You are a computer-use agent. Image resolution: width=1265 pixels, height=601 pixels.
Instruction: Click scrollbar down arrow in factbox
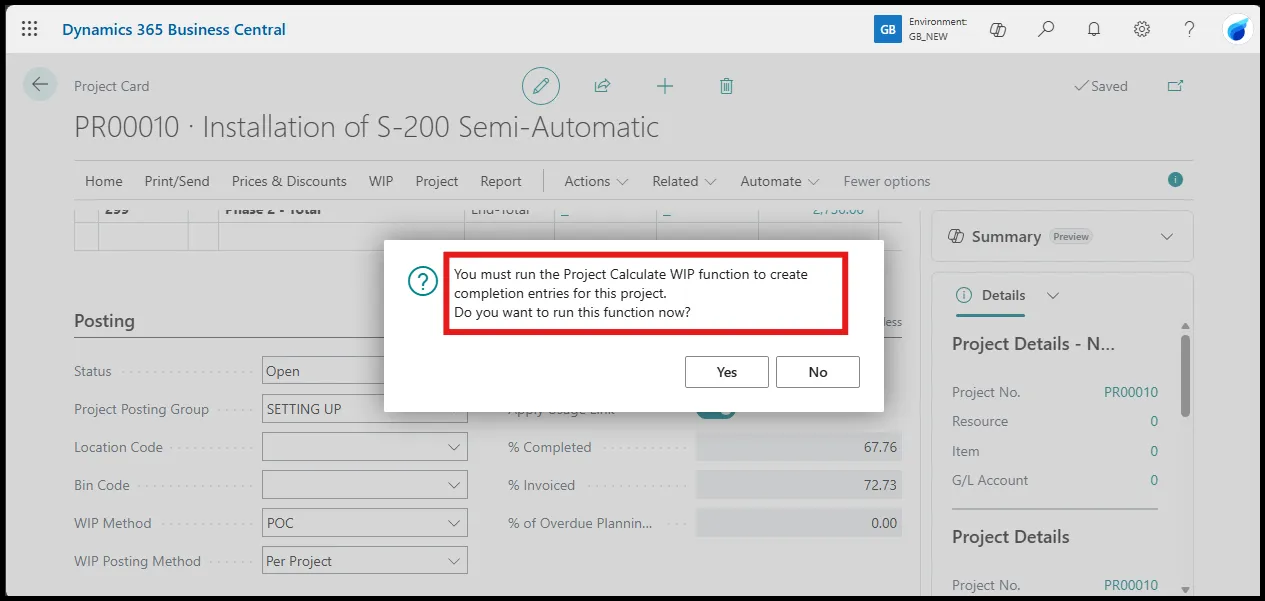(x=1185, y=590)
